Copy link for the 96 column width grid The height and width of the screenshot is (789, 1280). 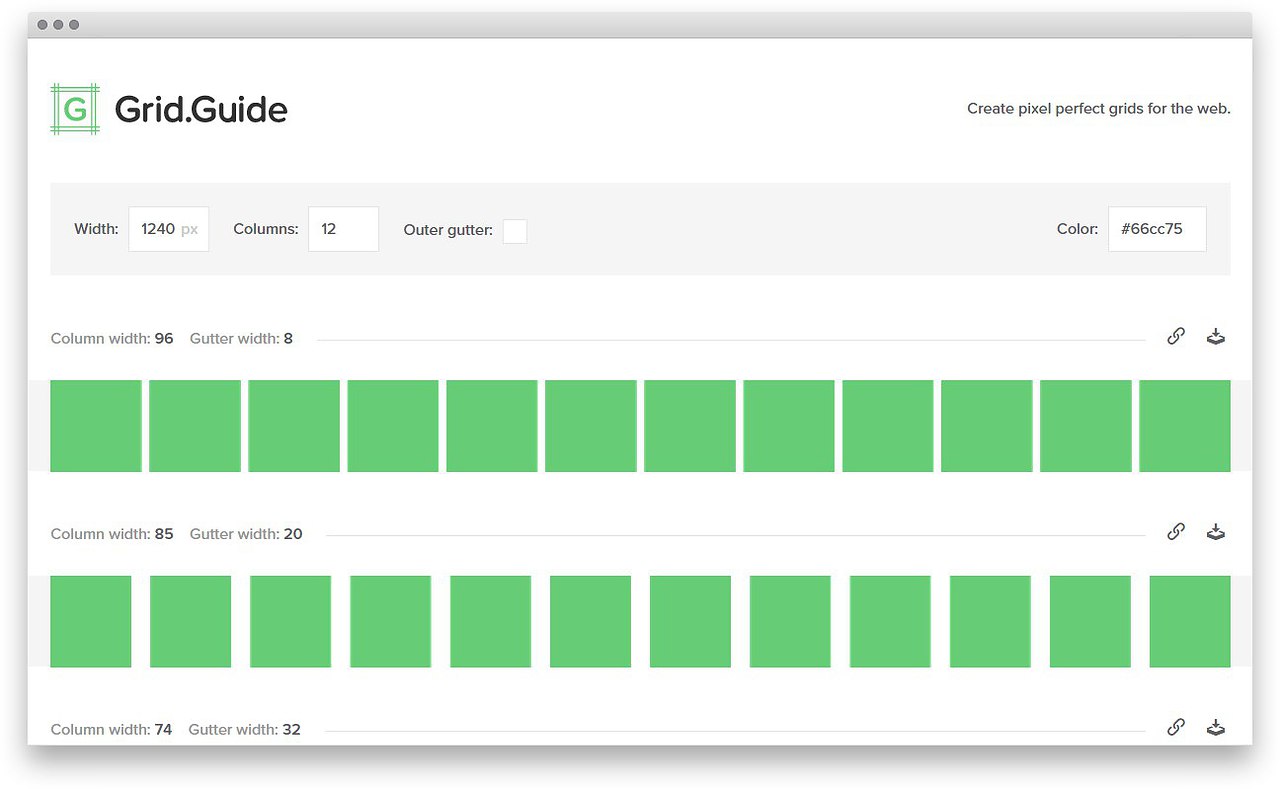pyautogui.click(x=1176, y=337)
